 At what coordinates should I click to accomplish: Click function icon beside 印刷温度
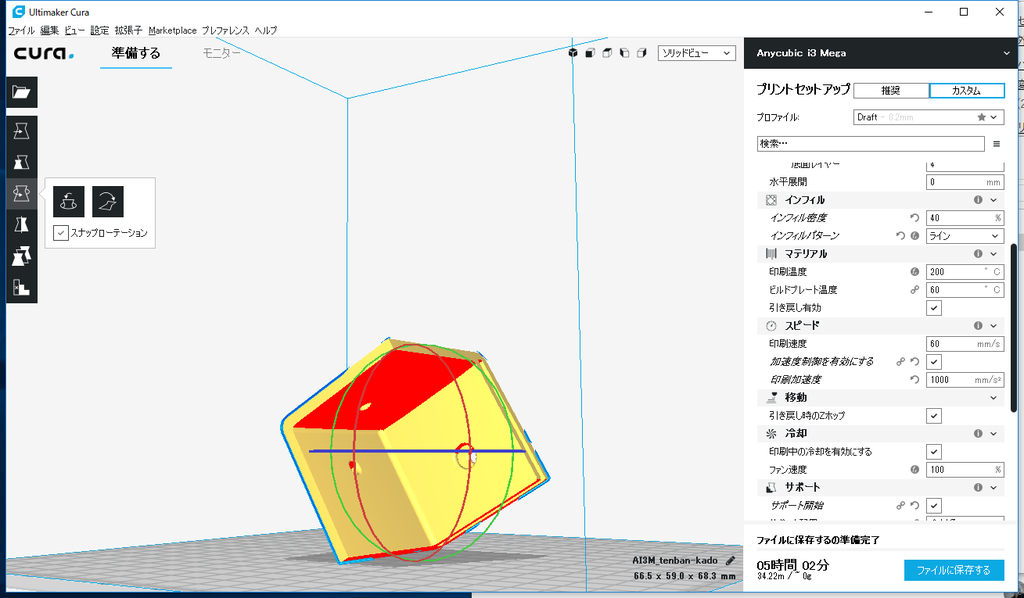tap(915, 272)
